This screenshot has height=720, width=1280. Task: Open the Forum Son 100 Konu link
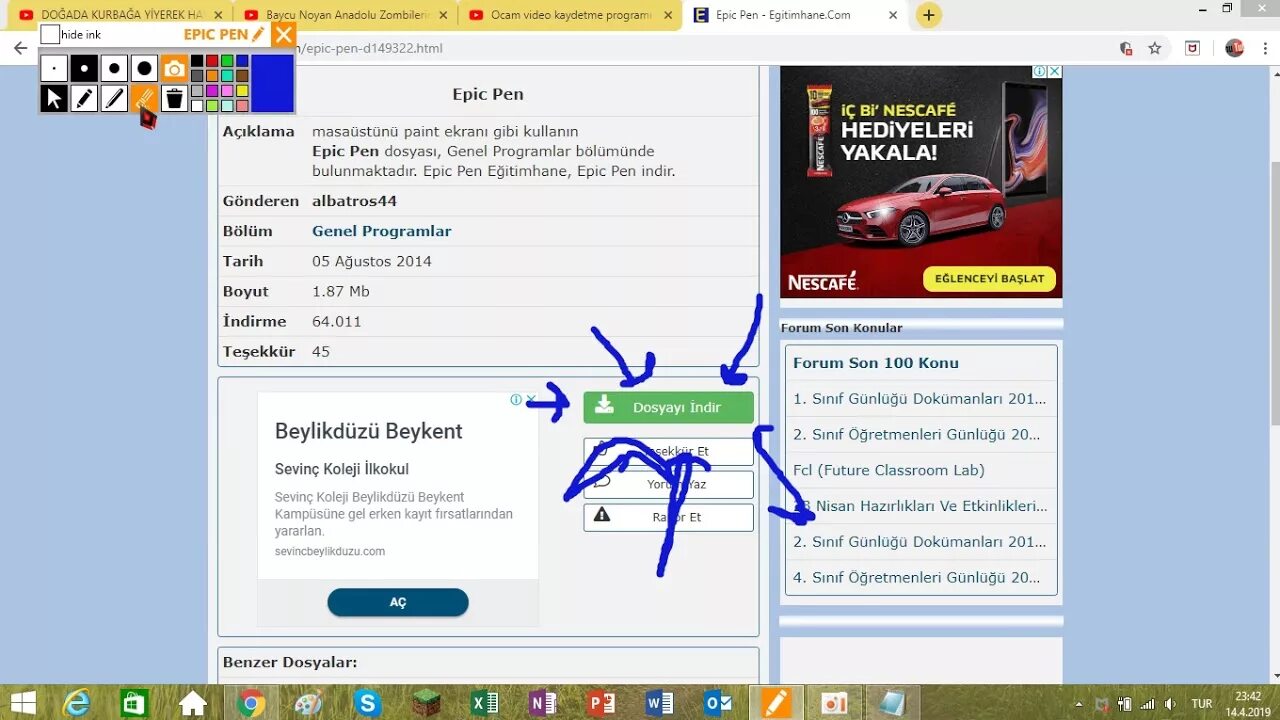pos(876,363)
